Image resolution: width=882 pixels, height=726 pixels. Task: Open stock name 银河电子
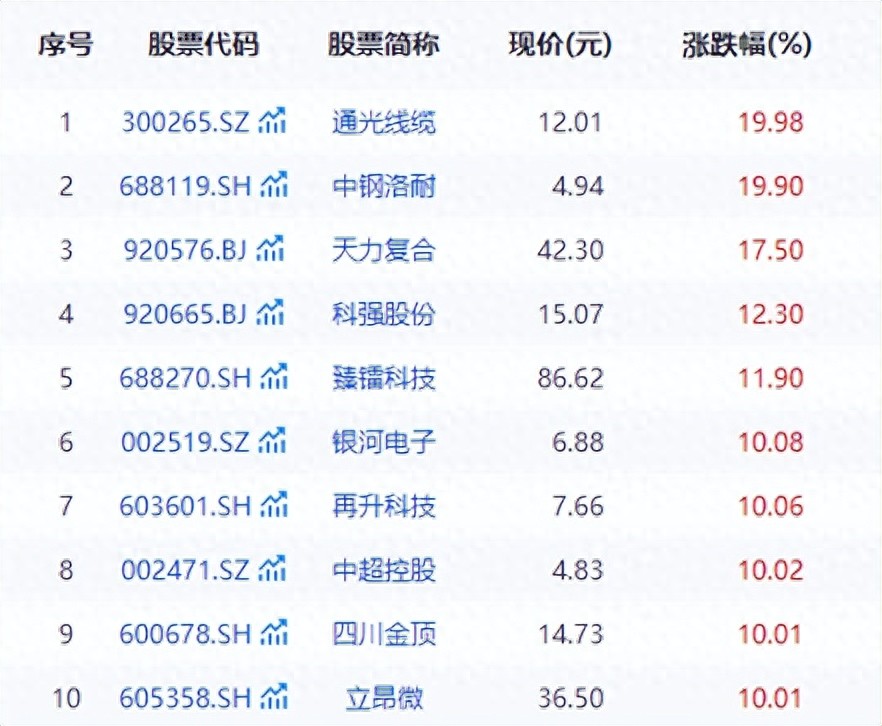click(384, 443)
